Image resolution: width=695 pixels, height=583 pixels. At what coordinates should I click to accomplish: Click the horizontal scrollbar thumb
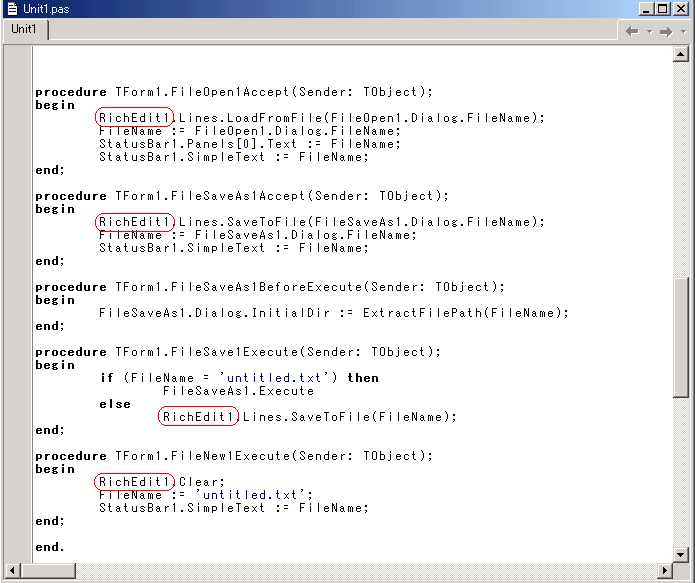click(x=48, y=570)
